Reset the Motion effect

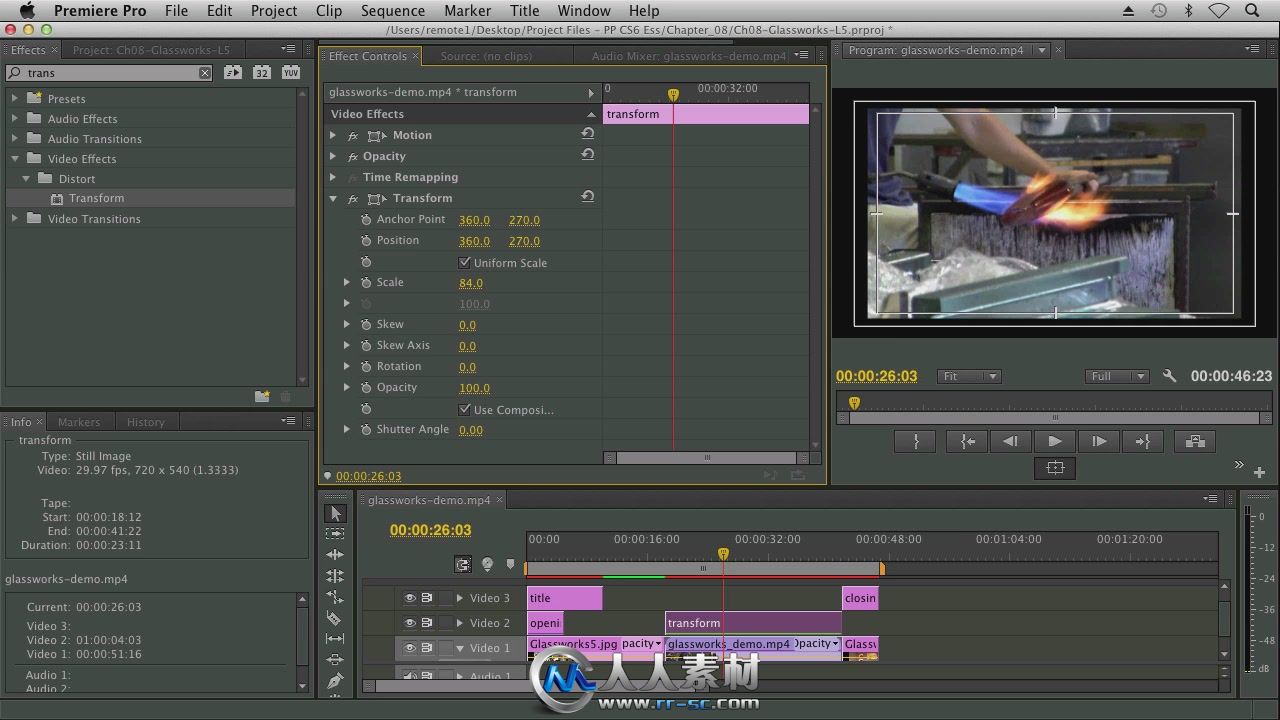(588, 134)
